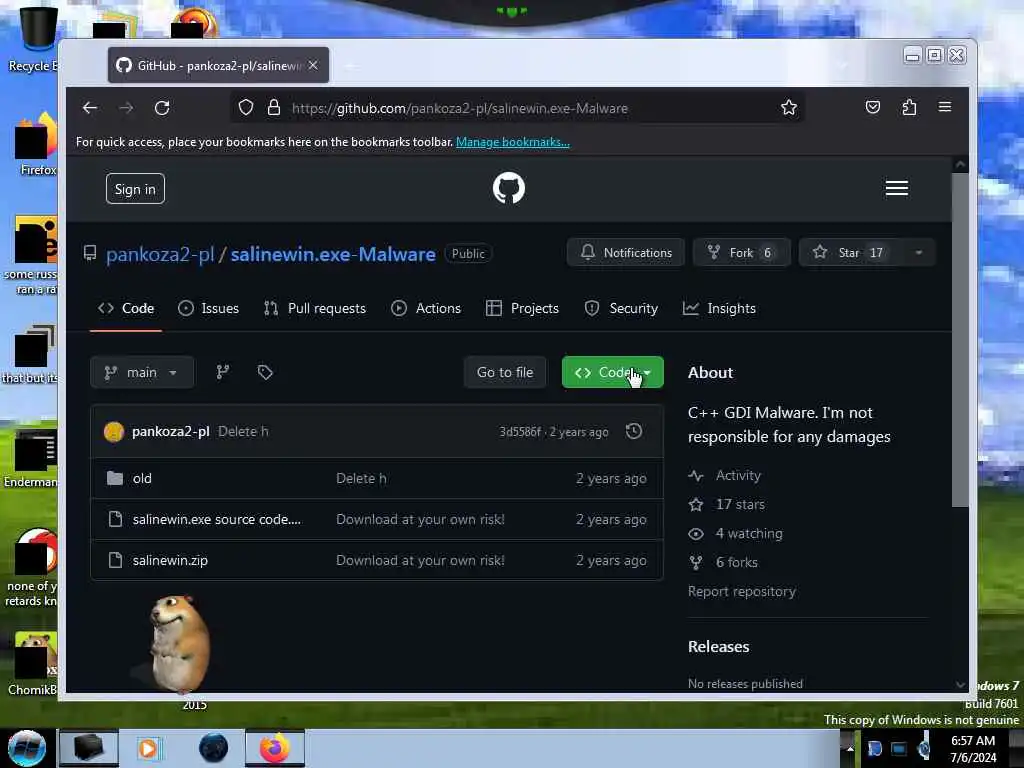Image resolution: width=1024 pixels, height=768 pixels.
Task: Open the Security tab
Action: click(621, 308)
